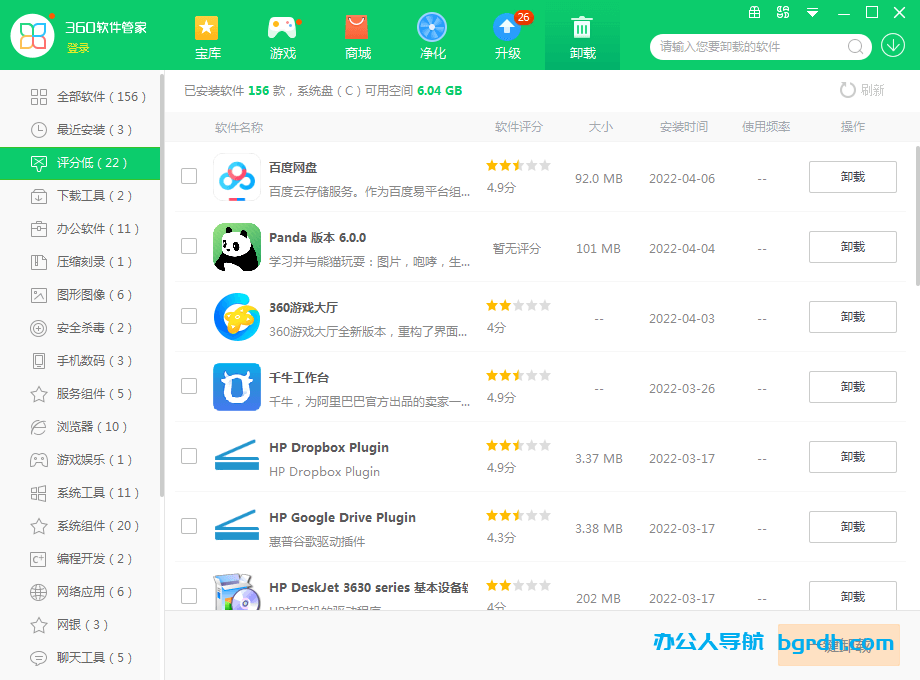Select 服务组件 (5) category
920x680 pixels.
click(80, 394)
